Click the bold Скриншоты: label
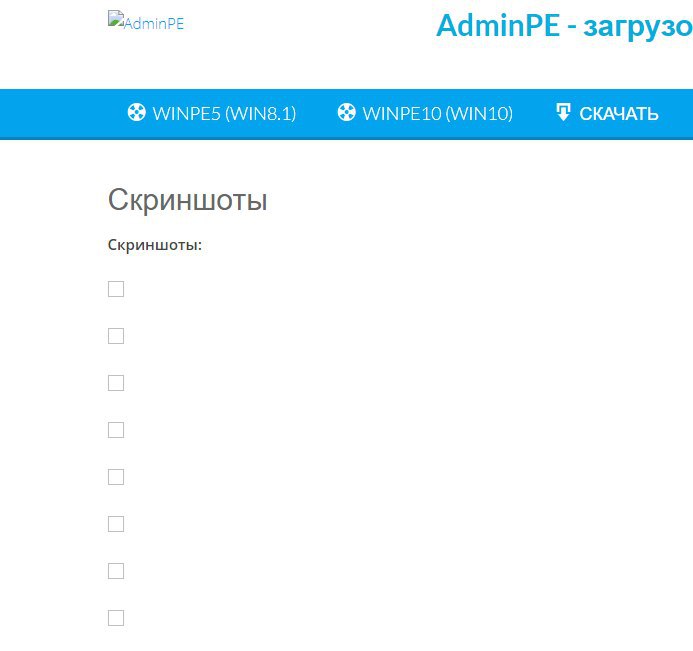The image size is (693, 651). pos(155,245)
